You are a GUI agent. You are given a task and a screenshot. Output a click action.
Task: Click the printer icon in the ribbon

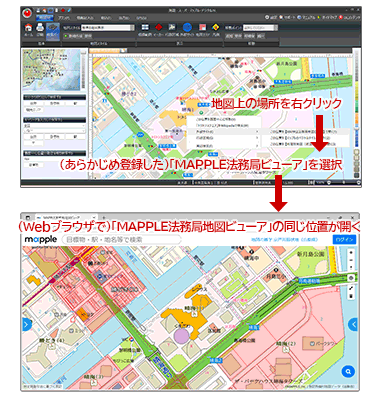point(40,28)
